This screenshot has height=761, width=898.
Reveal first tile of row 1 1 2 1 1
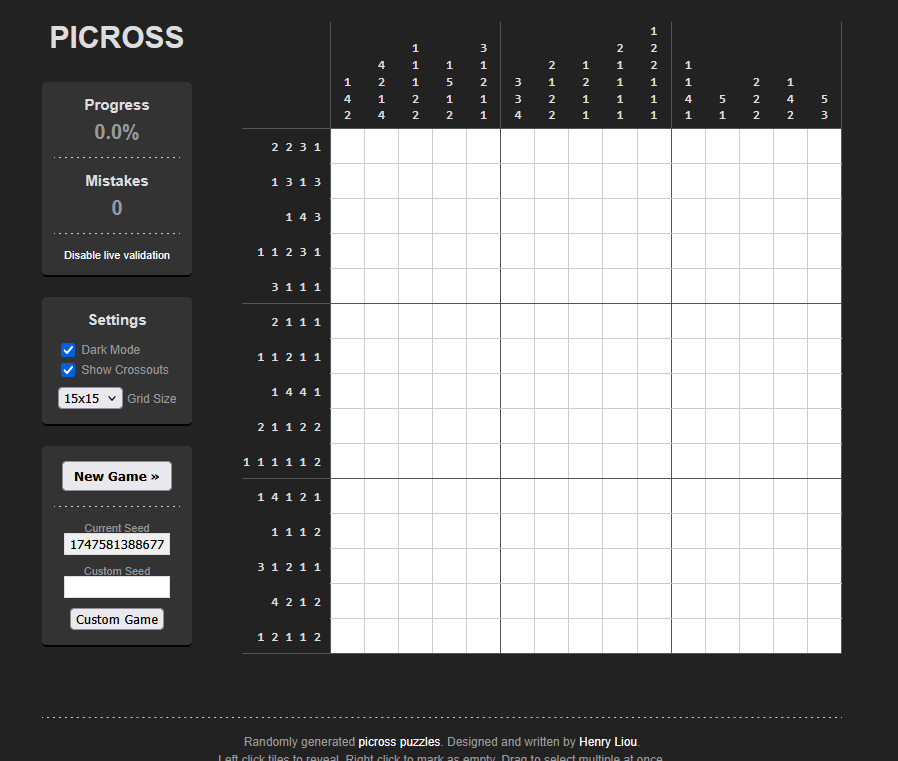tap(348, 356)
